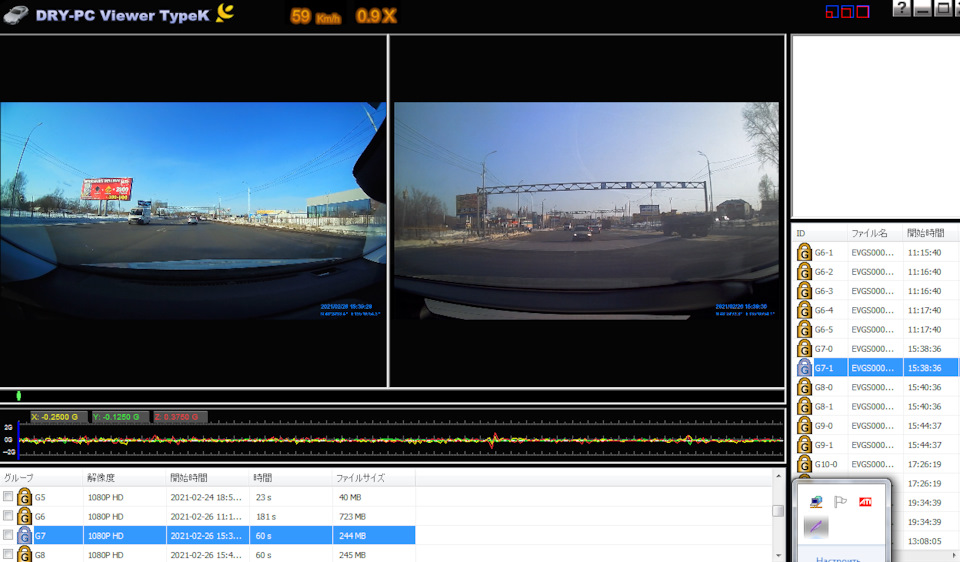Sort file list by ファイル名 header

click(x=875, y=233)
